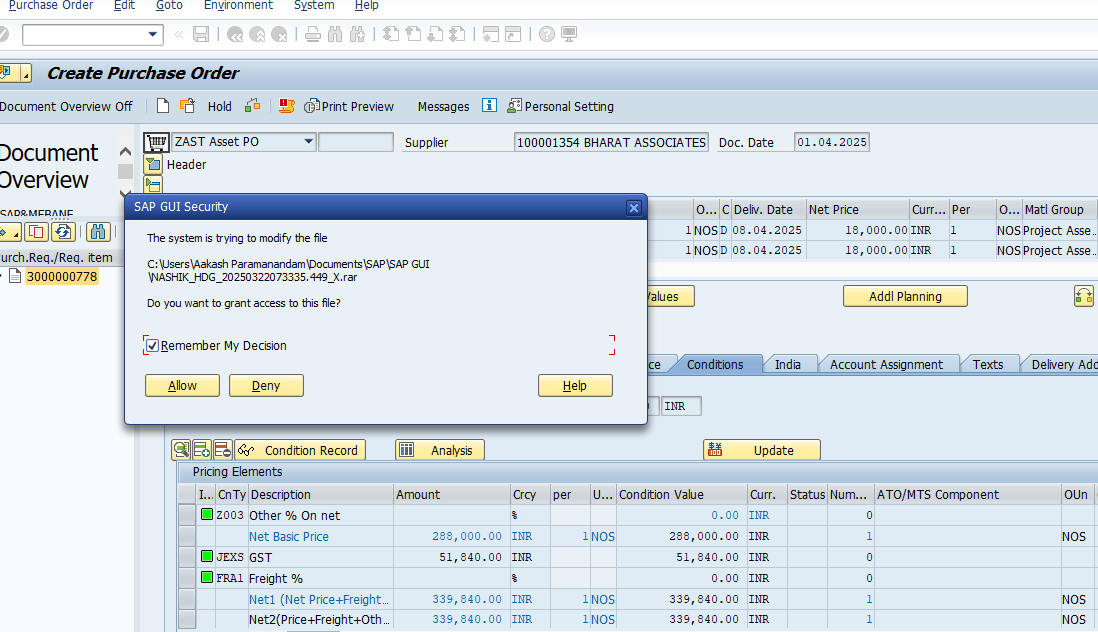Image resolution: width=1098 pixels, height=632 pixels.
Task: Click the Doc. Date input field
Action: point(831,142)
